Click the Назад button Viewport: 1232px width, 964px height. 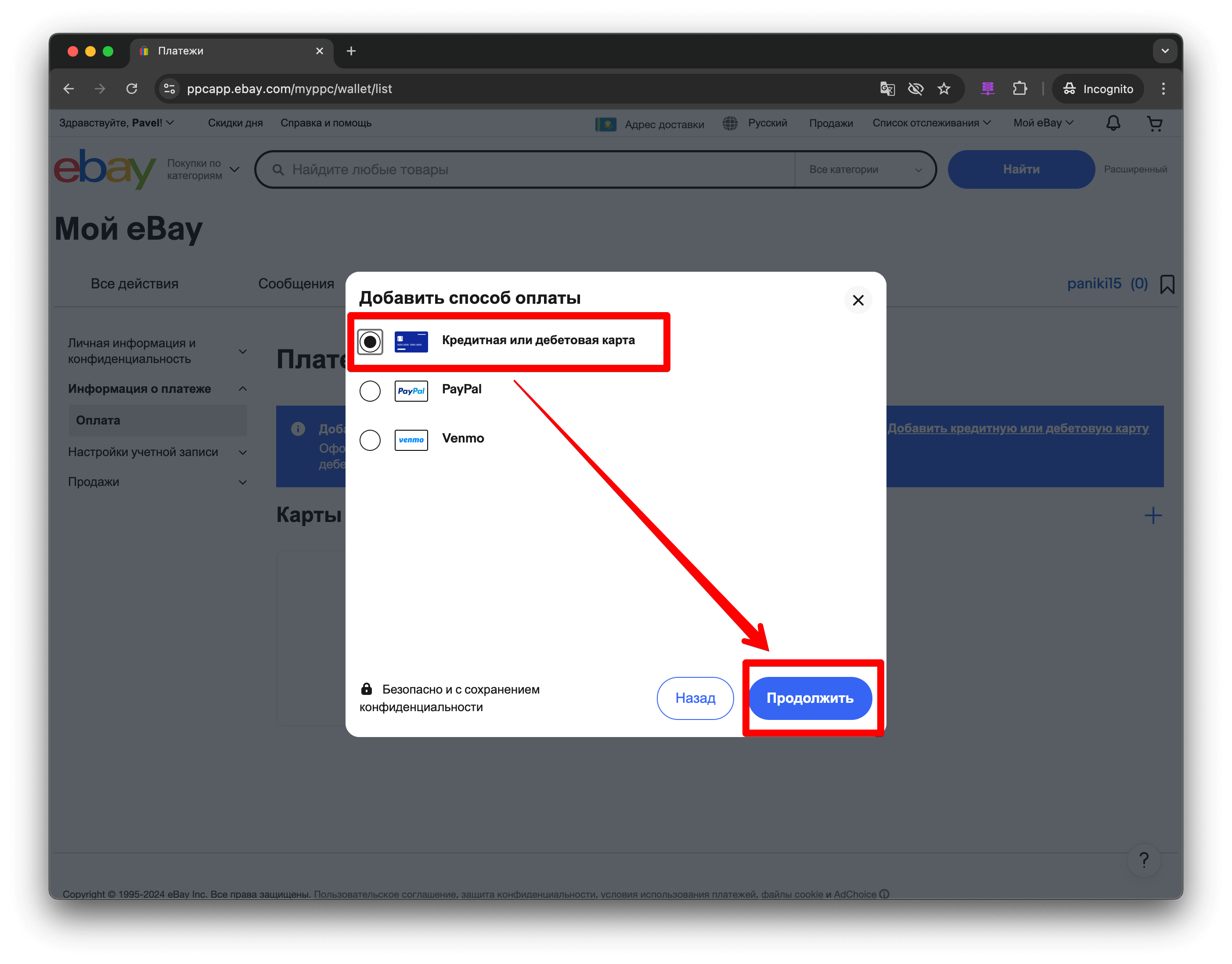coord(695,698)
